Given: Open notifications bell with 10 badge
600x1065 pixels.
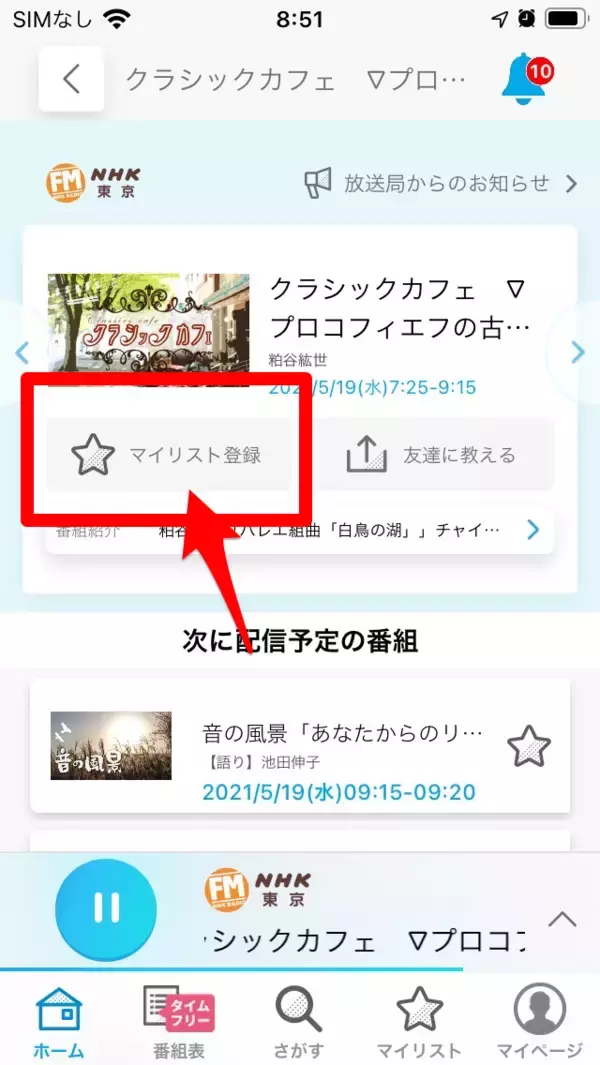Looking at the screenshot, I should click(x=526, y=81).
